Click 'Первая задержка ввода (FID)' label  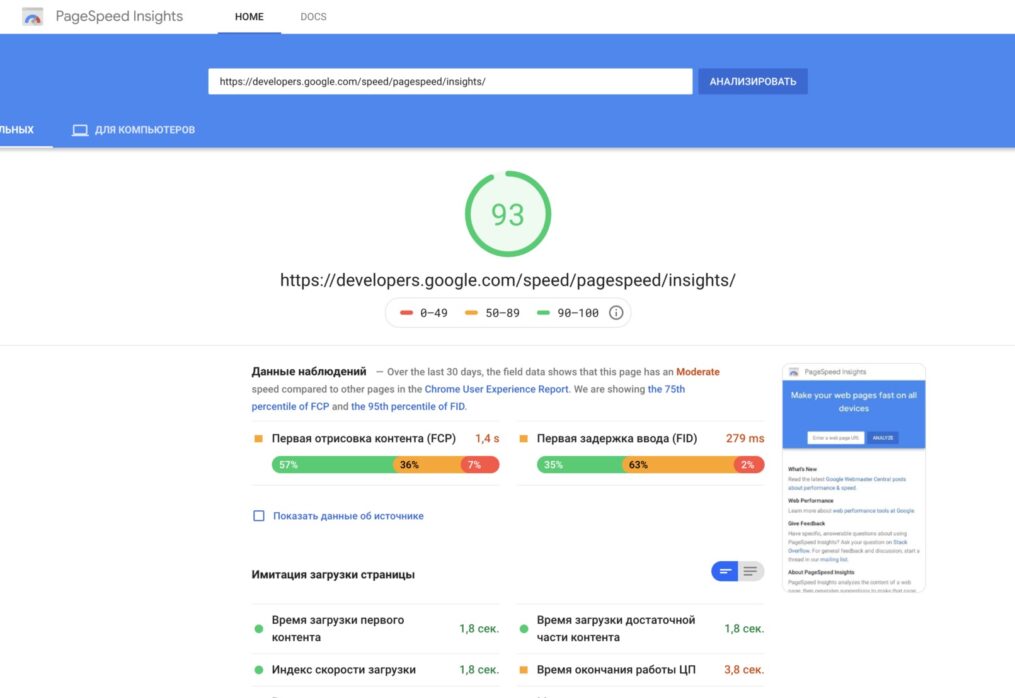pos(617,438)
